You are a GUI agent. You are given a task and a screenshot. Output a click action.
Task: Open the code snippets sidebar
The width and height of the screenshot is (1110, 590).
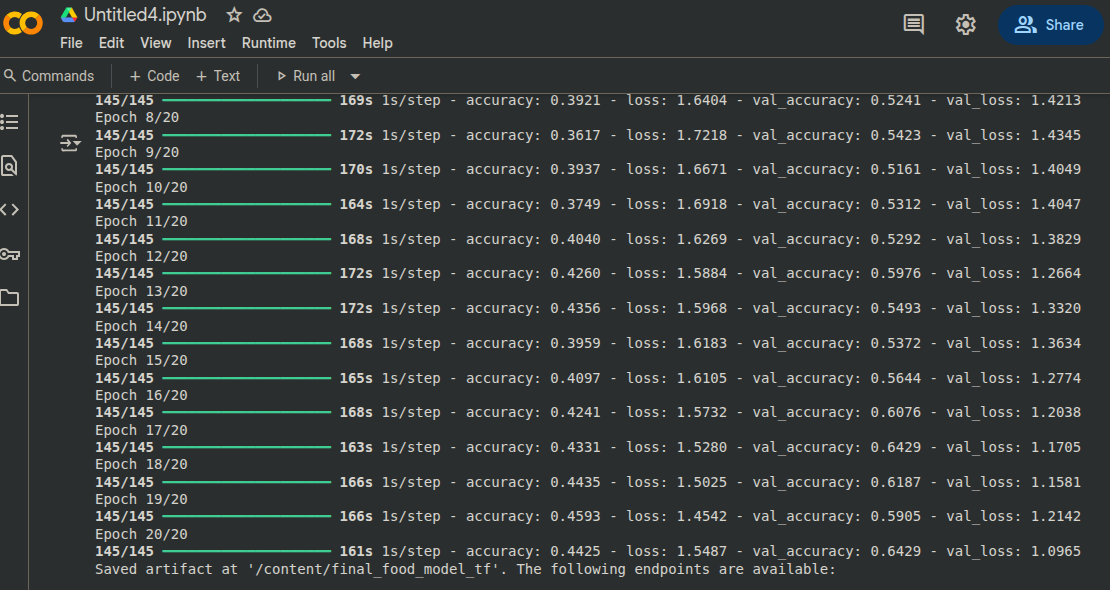(10, 210)
